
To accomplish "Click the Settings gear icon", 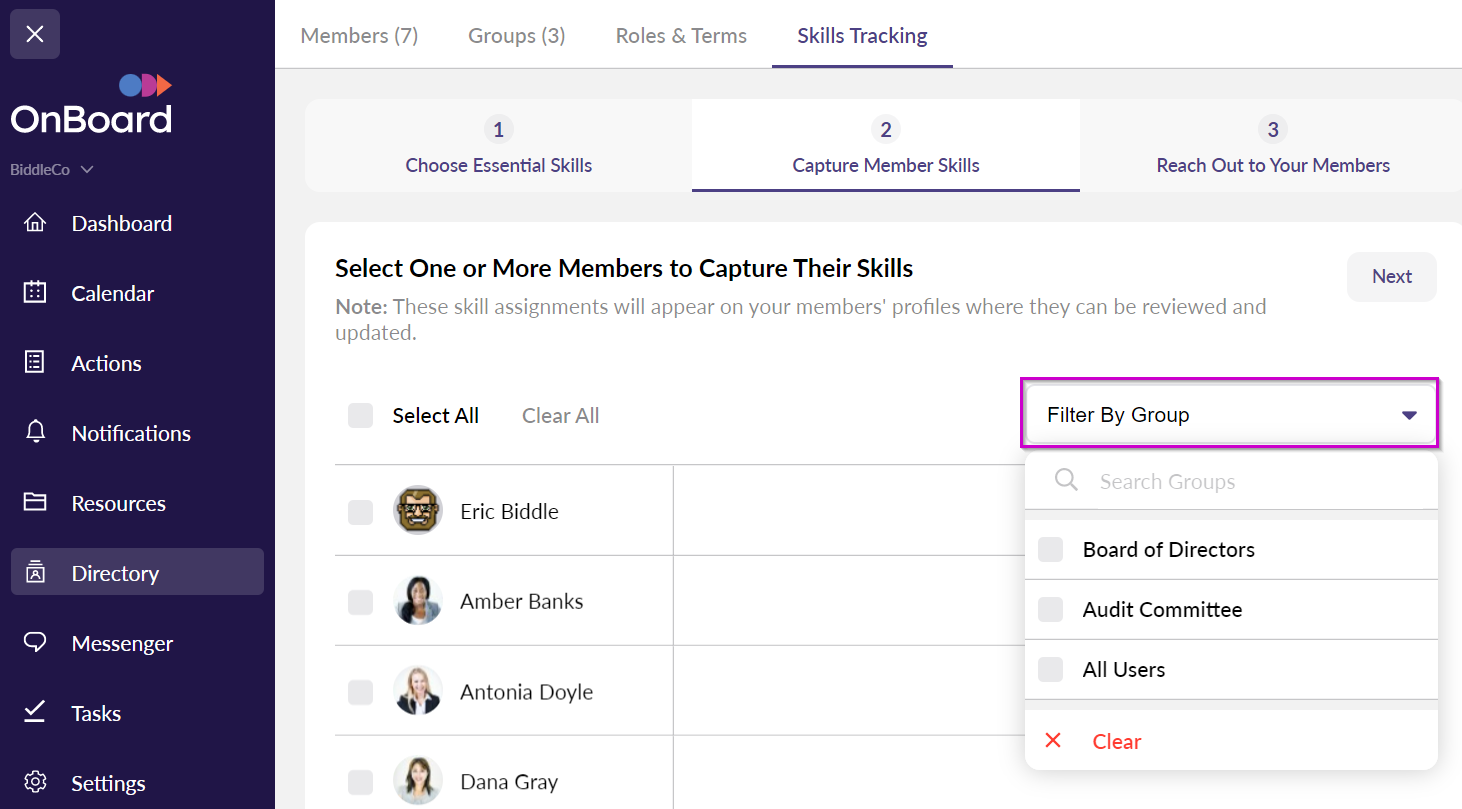I will click(35, 782).
